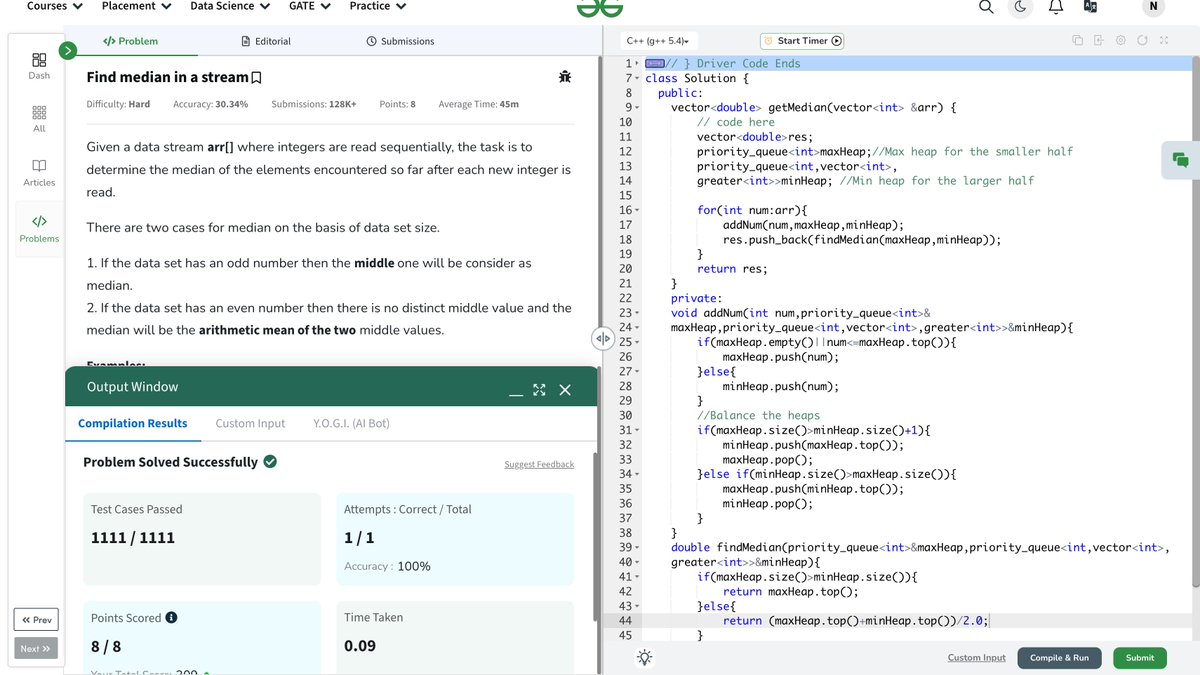Open the C++ (g++ 5.4) language dropdown
This screenshot has width=1200, height=675.
coord(658,41)
